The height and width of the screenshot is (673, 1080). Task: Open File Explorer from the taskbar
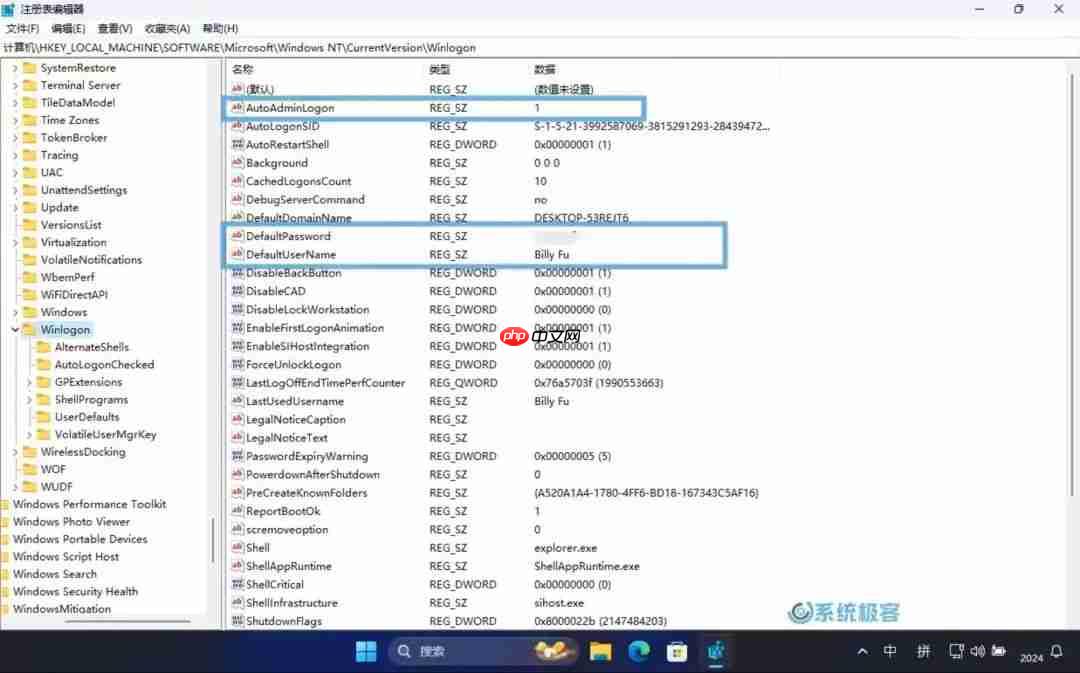coord(599,651)
